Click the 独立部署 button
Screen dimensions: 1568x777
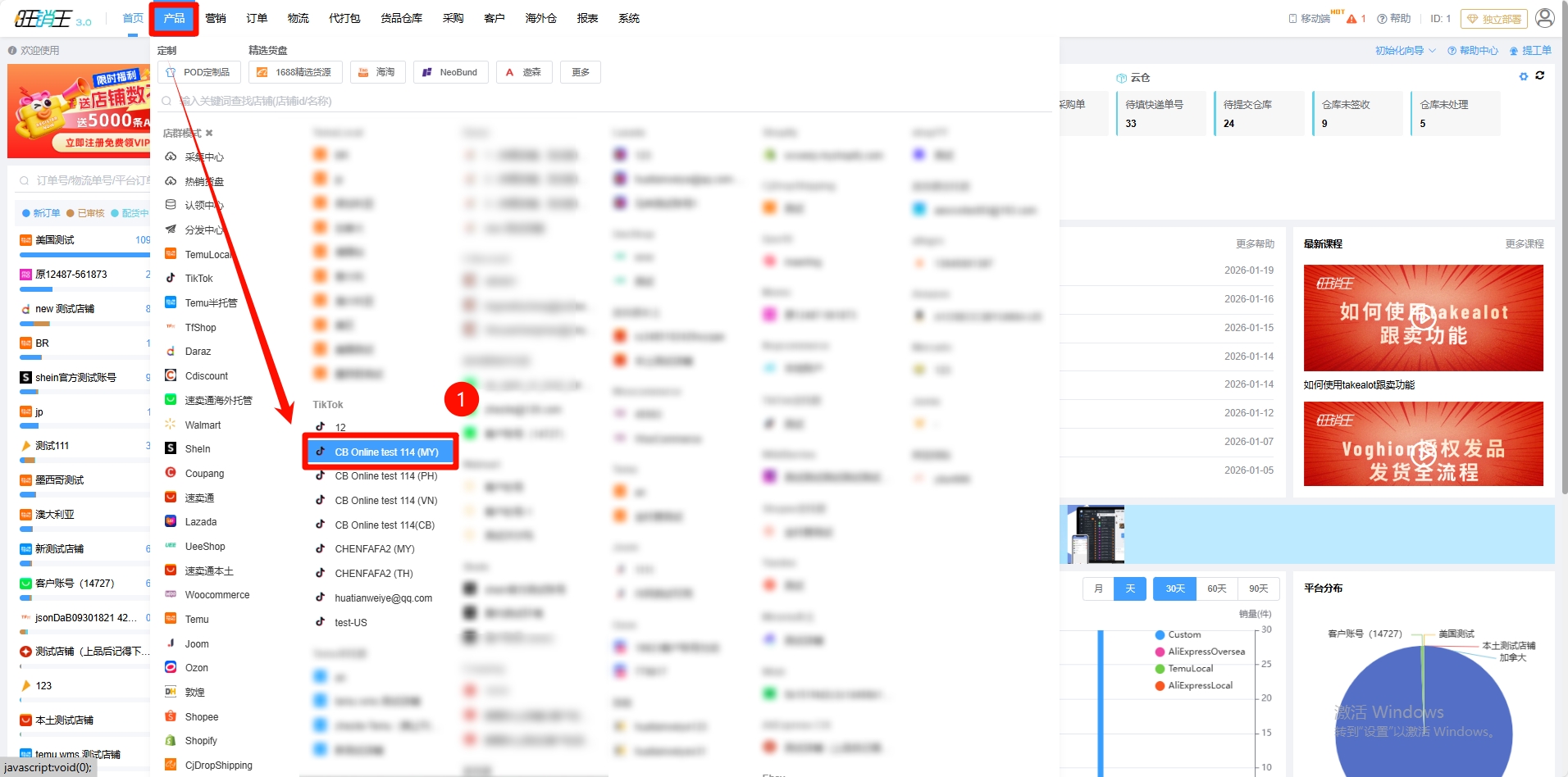(x=1493, y=19)
